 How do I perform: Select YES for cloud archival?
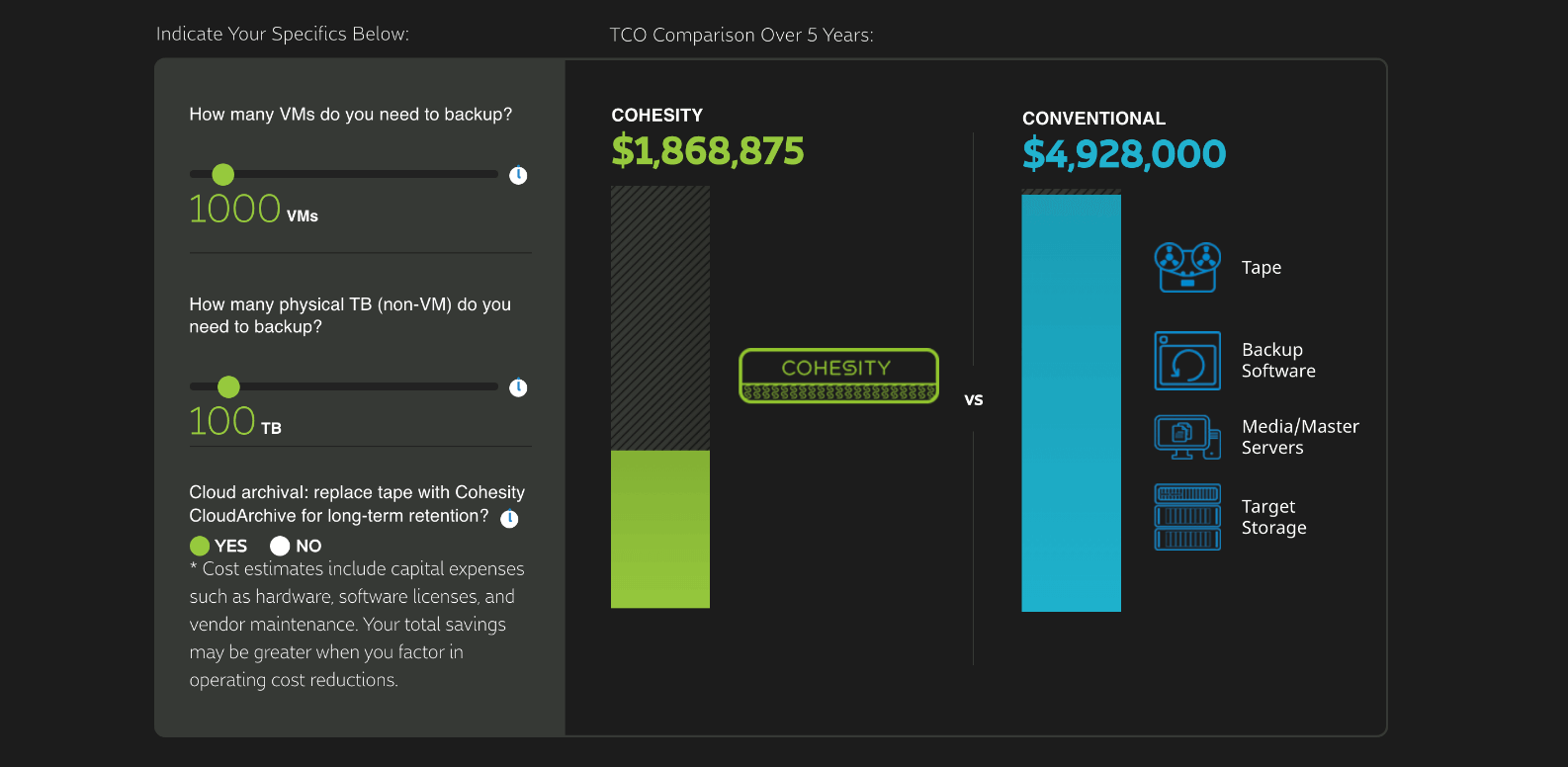tap(200, 546)
